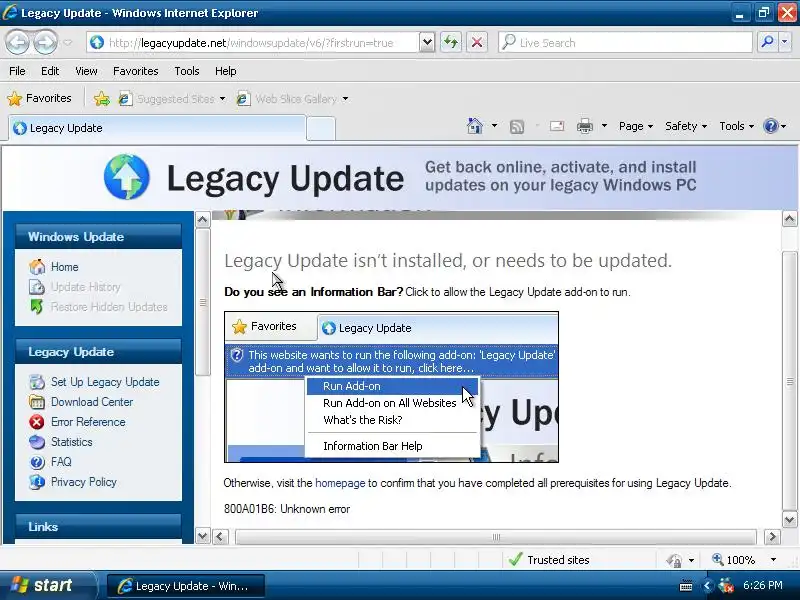
Task: Open the Download Center link
Action: (x=92, y=402)
